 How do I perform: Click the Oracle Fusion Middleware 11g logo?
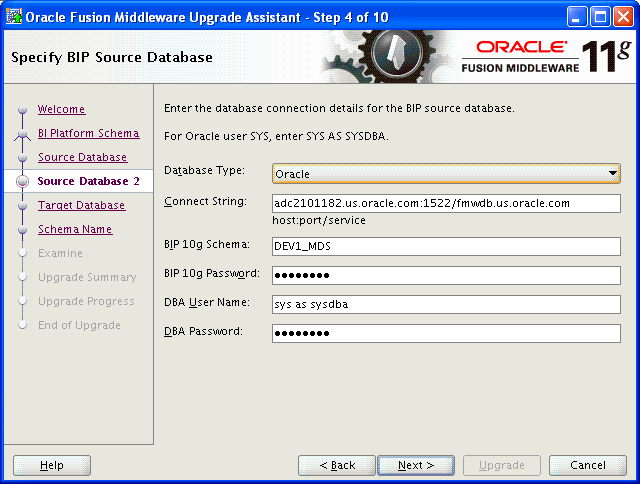[x=546, y=56]
